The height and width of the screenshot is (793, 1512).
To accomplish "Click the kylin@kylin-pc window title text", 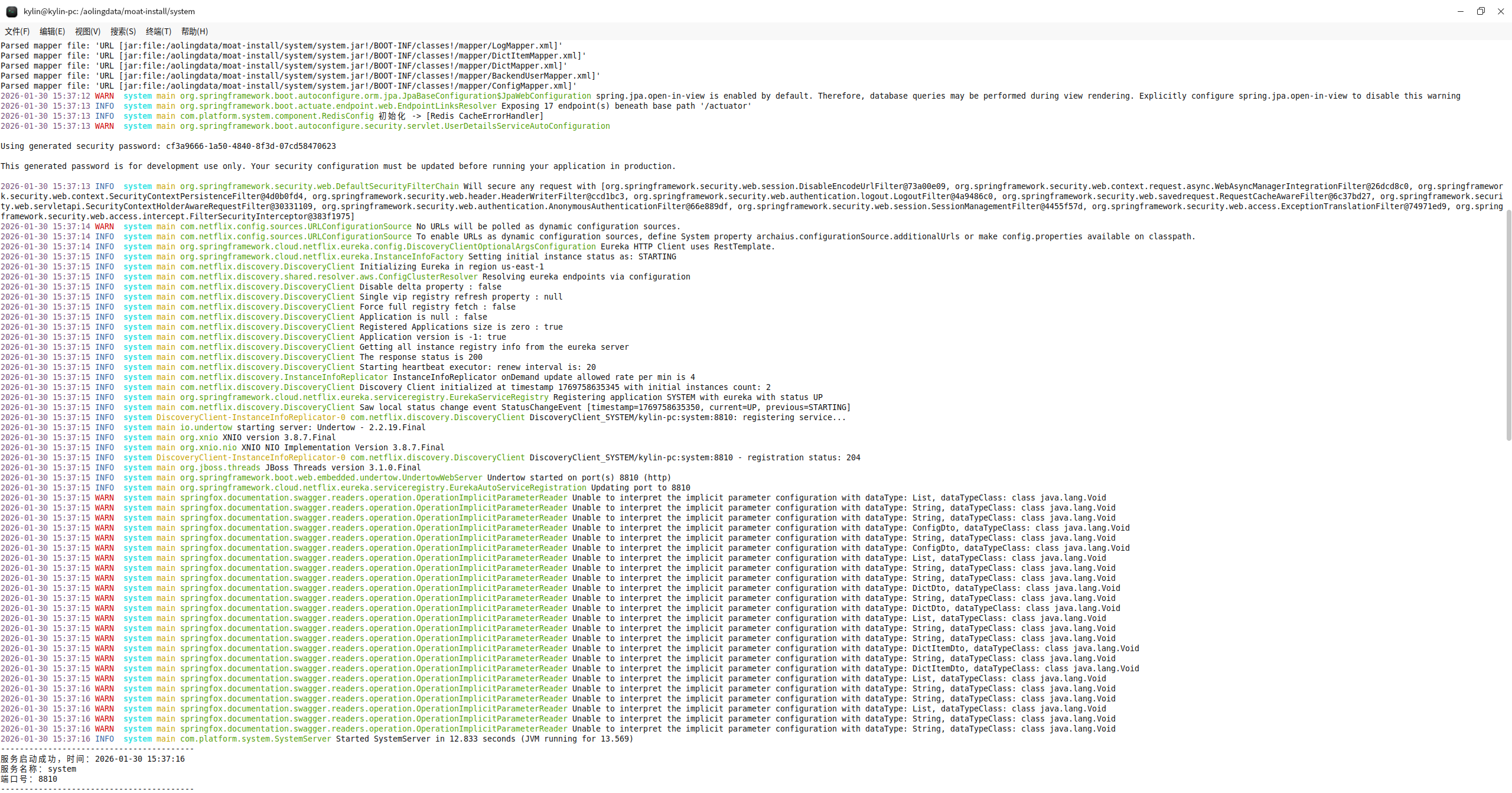I will click(109, 11).
